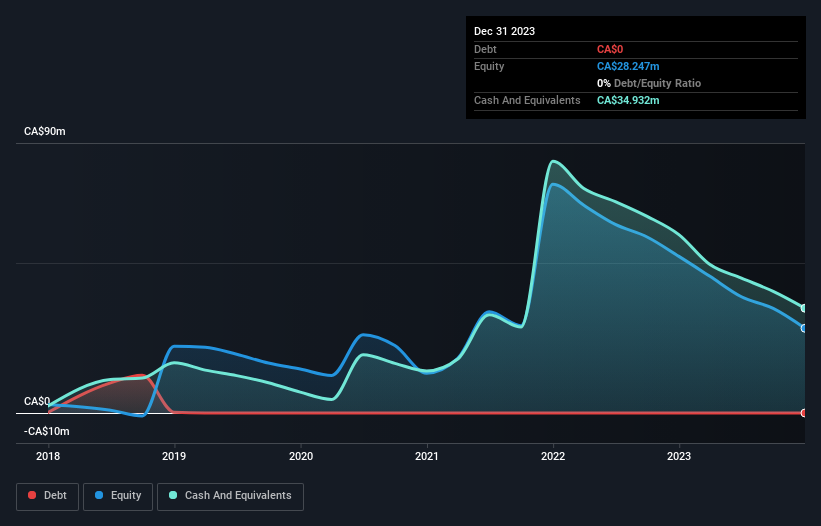The image size is (821, 526).
Task: Click the CA$90m y-axis label
Action: (x=45, y=131)
